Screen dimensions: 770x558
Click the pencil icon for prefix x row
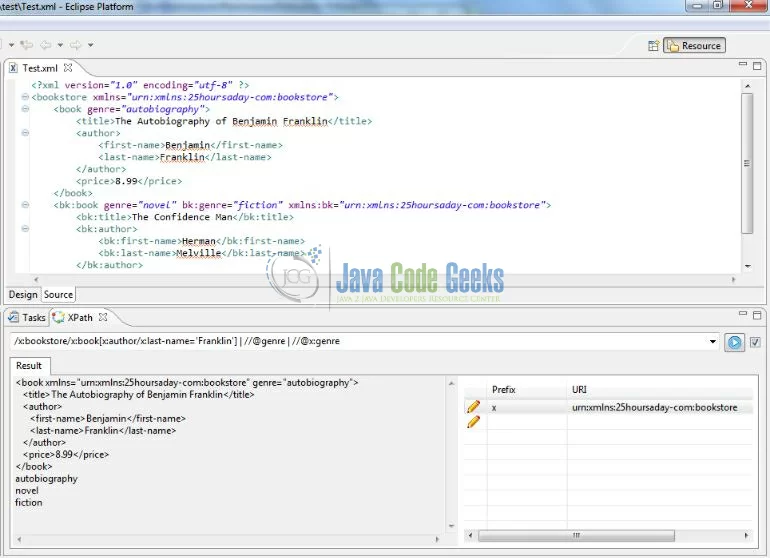point(473,407)
